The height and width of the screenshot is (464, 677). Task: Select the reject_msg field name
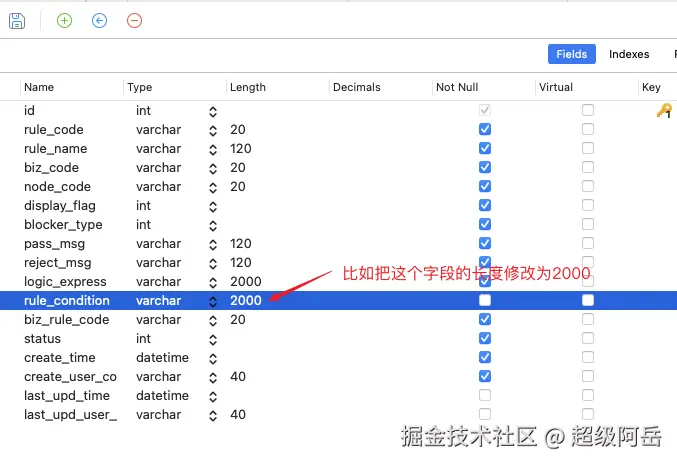pos(57,263)
